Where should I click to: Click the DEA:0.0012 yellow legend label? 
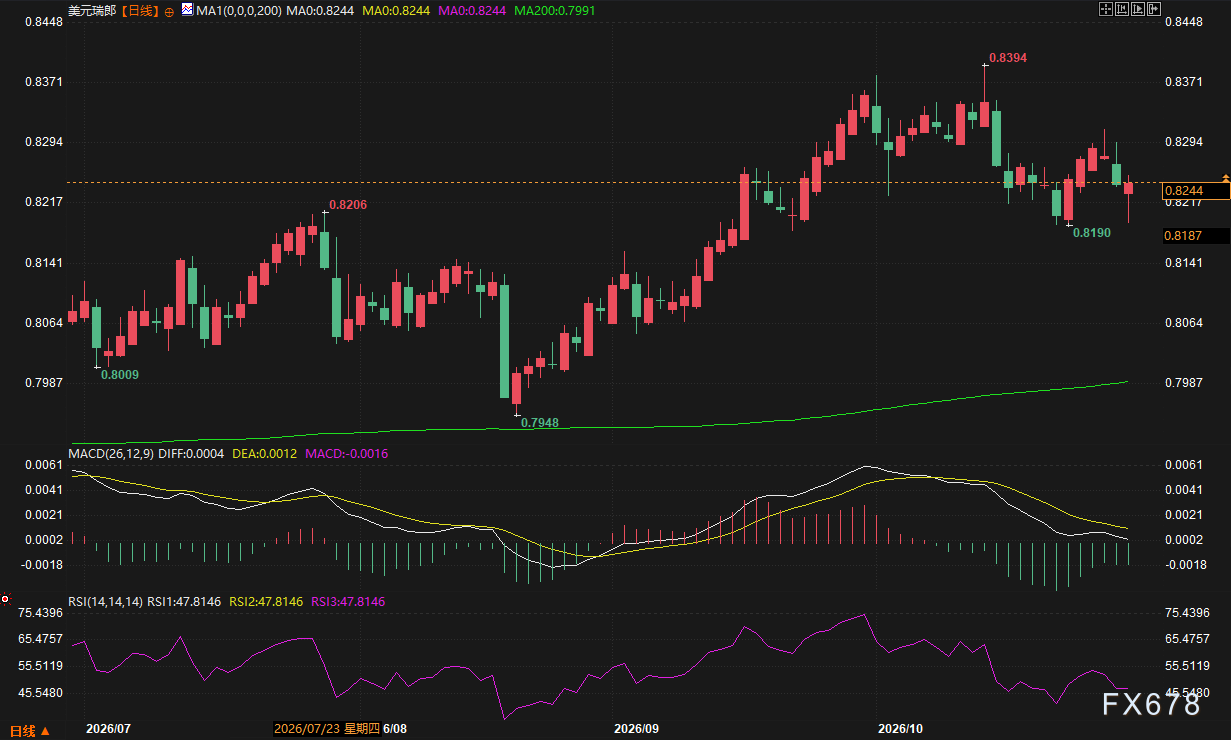(264, 454)
